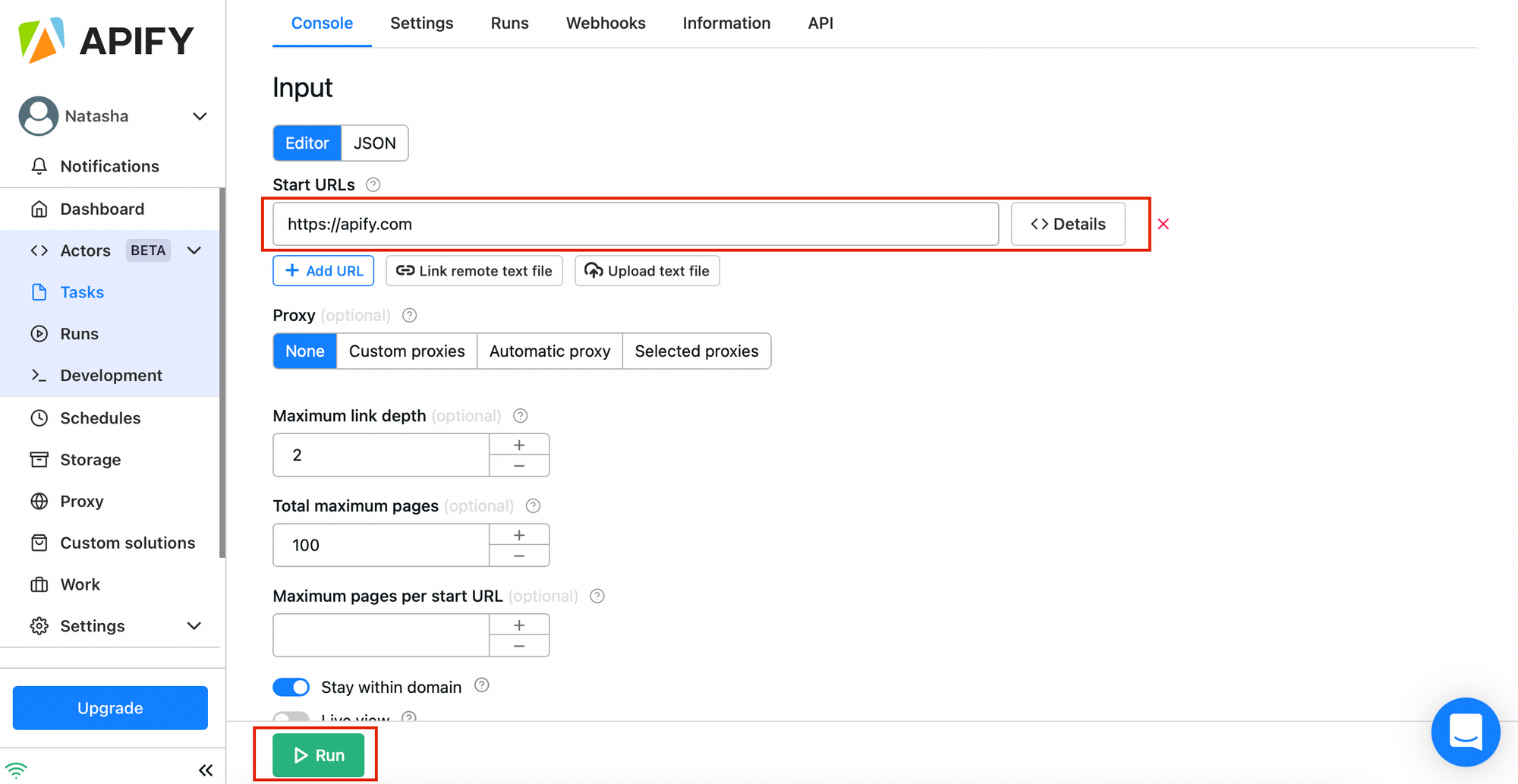Open the Information tab
1518x784 pixels.
coord(726,24)
